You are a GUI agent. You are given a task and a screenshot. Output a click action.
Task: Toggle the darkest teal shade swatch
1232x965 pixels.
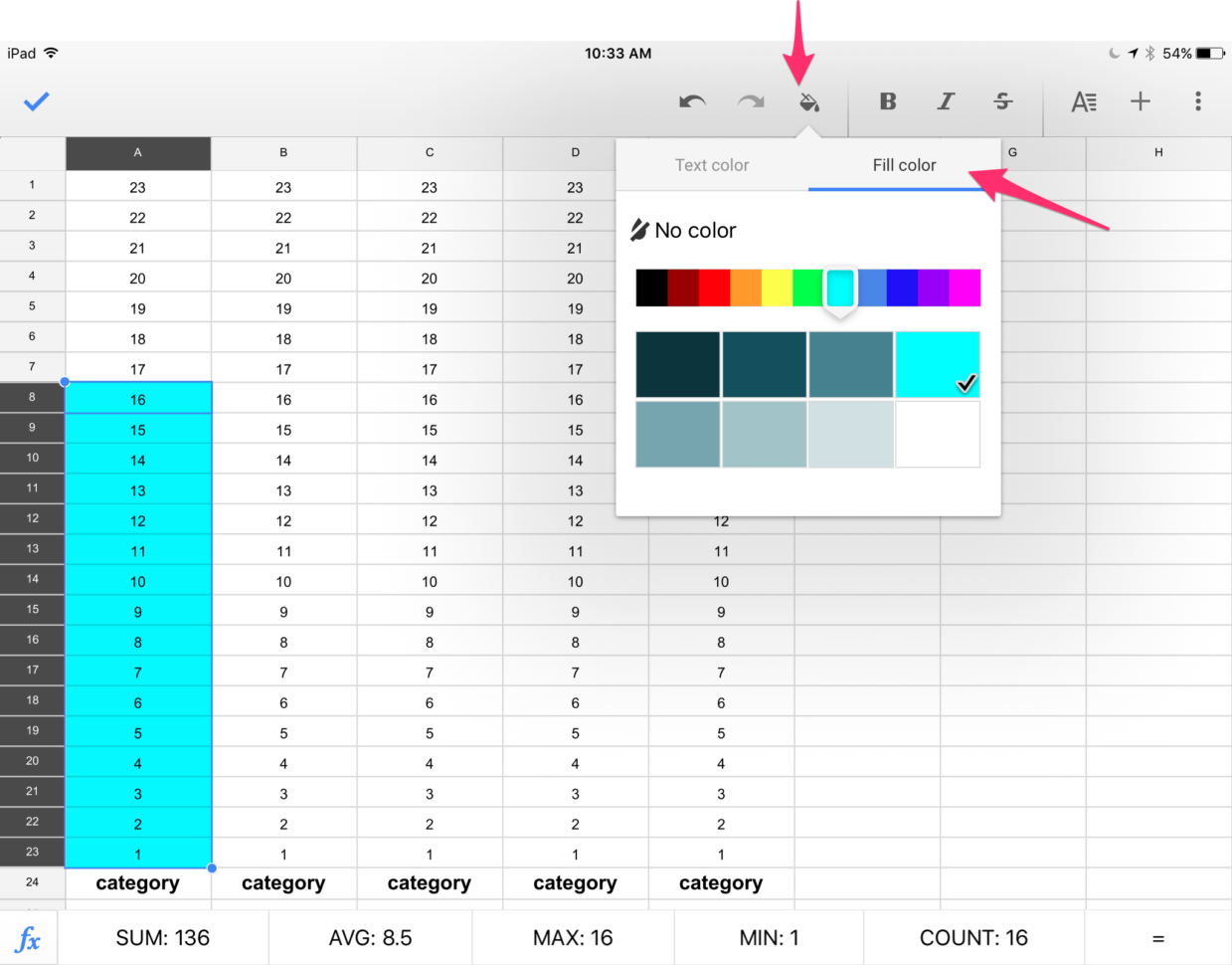point(677,363)
